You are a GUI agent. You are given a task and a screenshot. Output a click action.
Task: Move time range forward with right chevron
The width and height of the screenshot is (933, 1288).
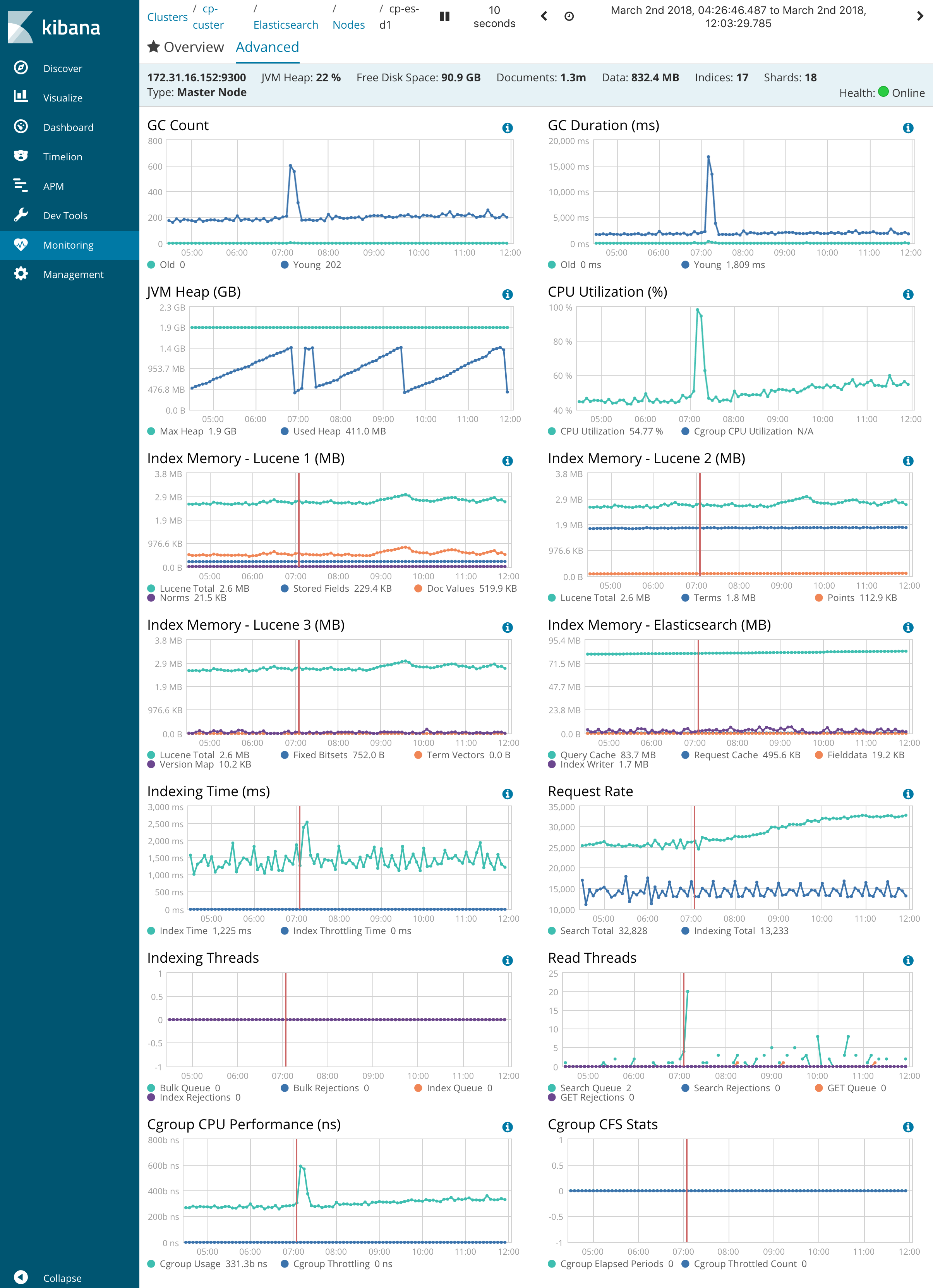click(920, 17)
